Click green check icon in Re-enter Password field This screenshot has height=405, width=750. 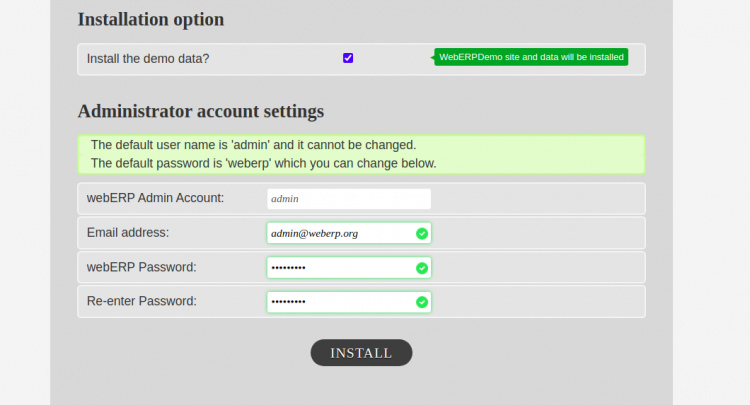pos(422,302)
